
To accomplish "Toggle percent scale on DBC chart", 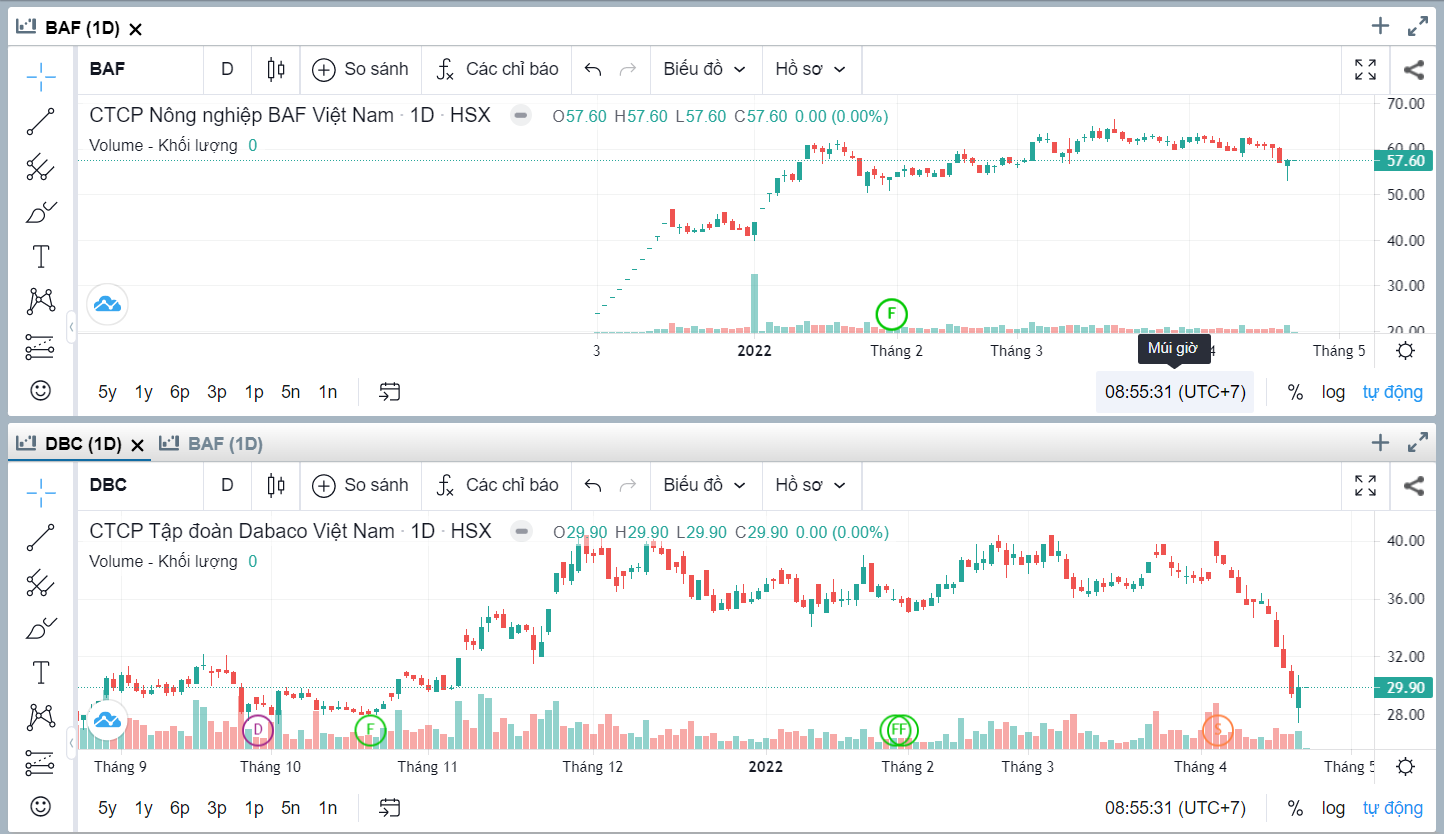I will [1295, 808].
